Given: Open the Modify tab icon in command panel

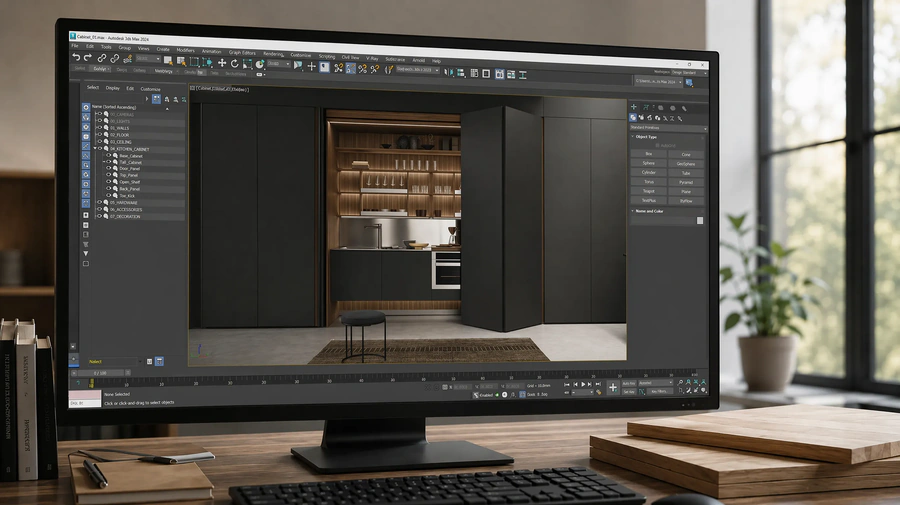Looking at the screenshot, I should (x=646, y=107).
